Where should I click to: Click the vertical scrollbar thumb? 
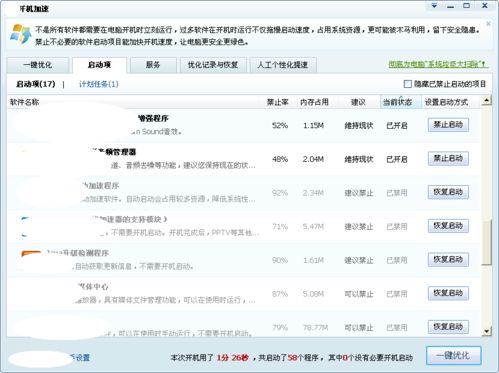point(487,242)
